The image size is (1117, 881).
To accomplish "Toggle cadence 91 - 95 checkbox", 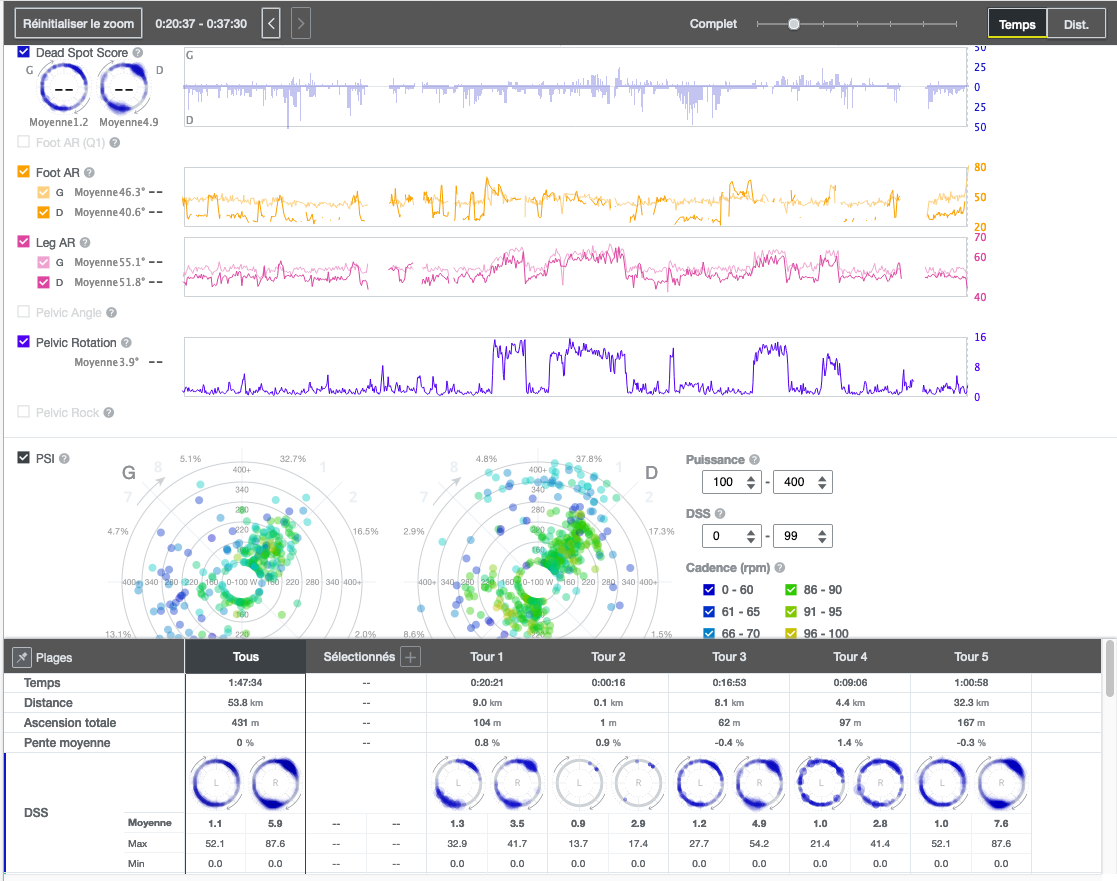I will pyautogui.click(x=791, y=612).
